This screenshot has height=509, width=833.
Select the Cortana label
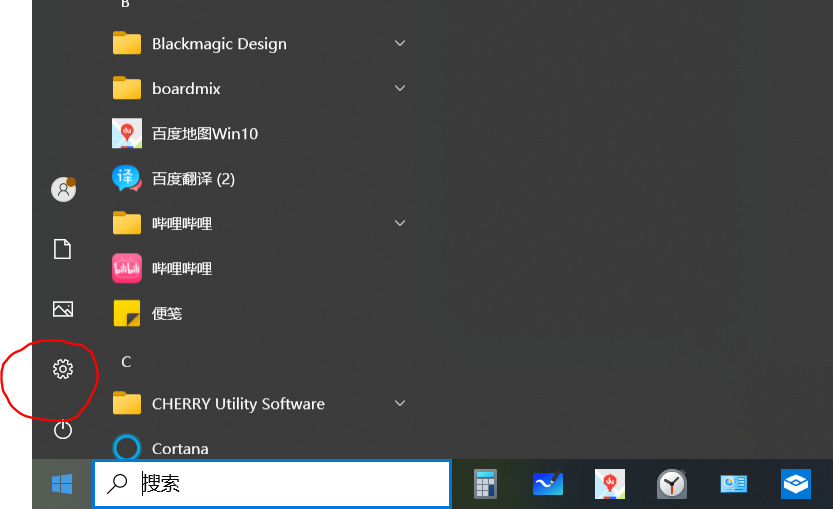(180, 449)
